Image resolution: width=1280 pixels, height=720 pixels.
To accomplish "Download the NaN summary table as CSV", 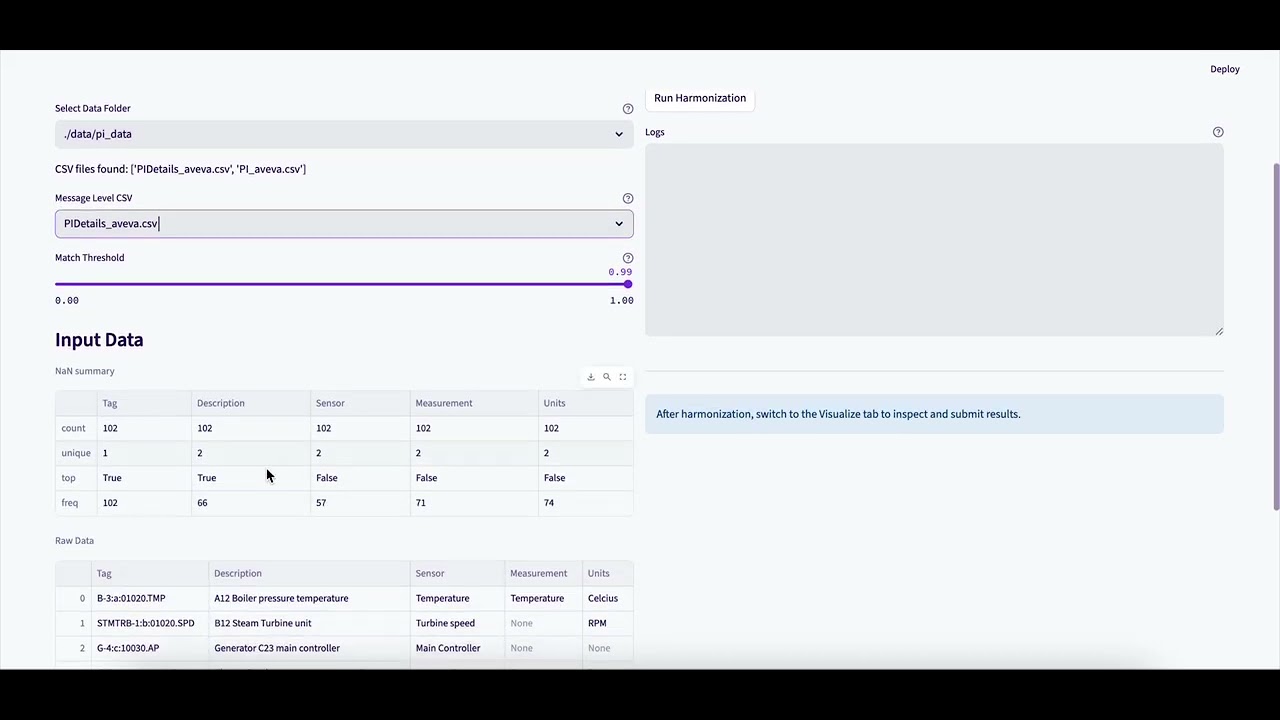I will [x=591, y=377].
